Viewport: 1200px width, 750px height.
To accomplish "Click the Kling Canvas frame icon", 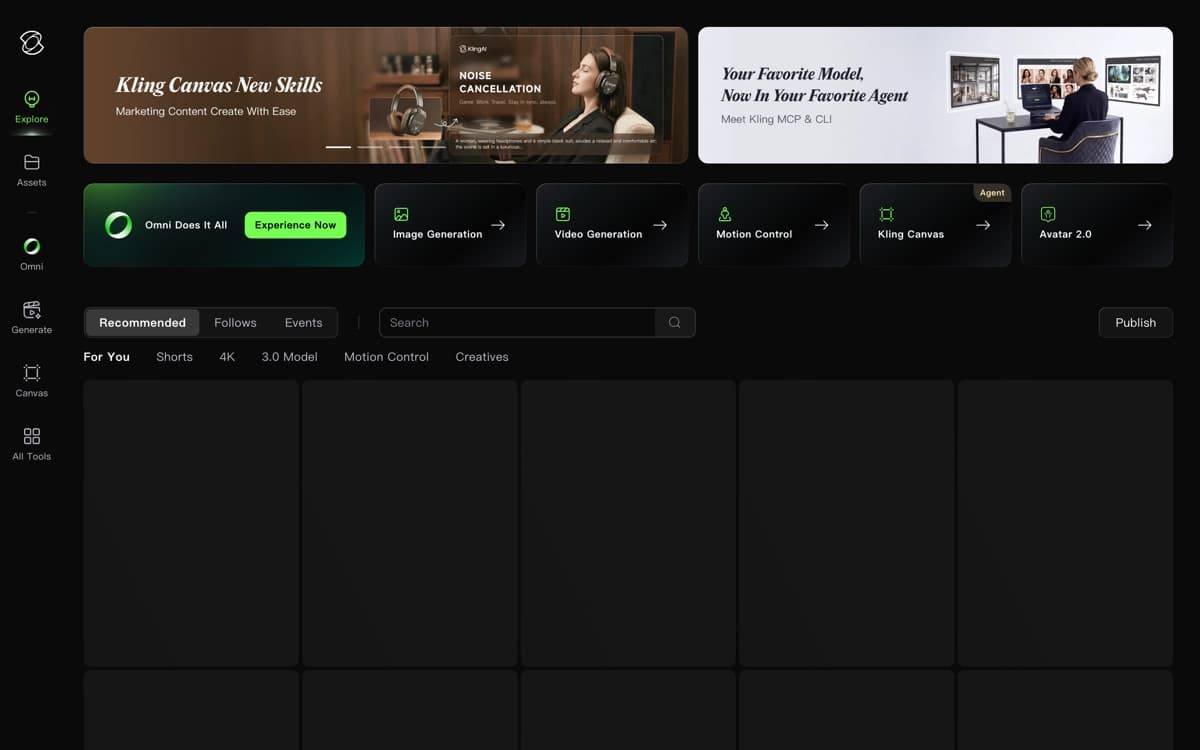I will point(886,214).
